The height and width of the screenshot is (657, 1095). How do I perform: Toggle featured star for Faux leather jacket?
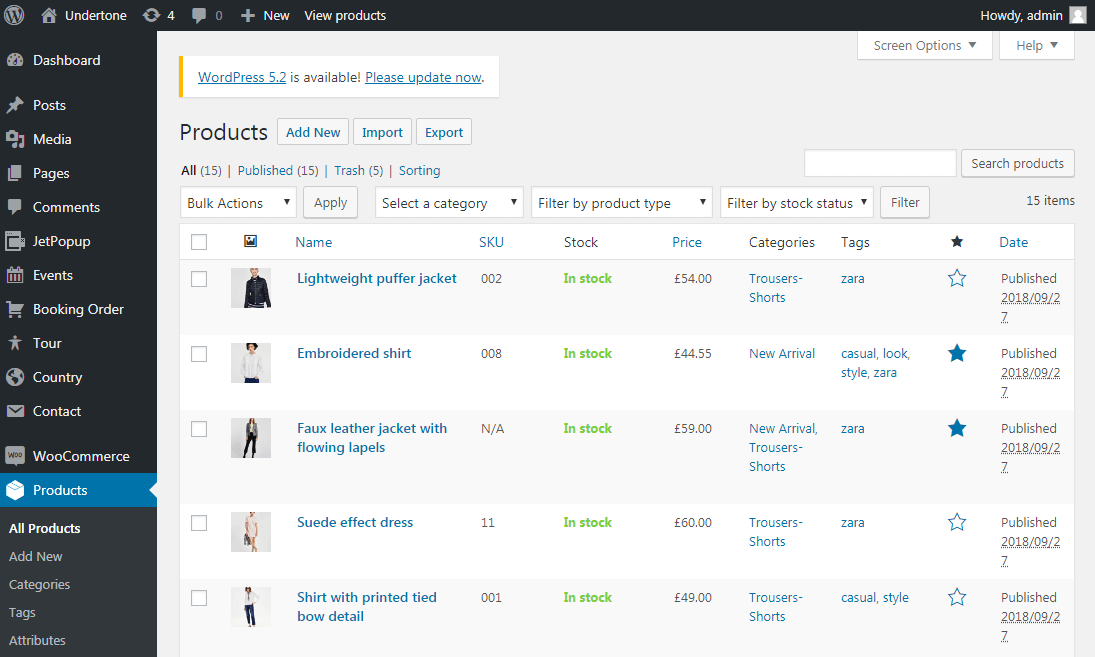click(957, 428)
